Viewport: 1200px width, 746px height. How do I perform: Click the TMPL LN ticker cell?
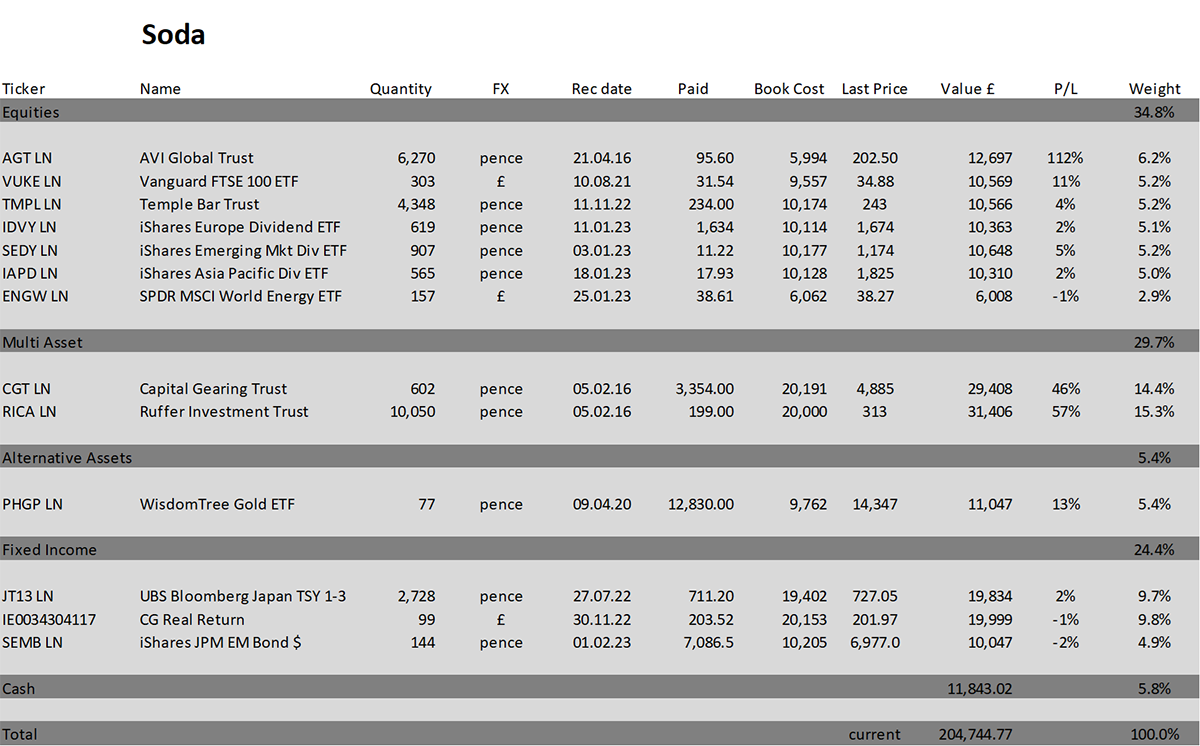click(32, 204)
